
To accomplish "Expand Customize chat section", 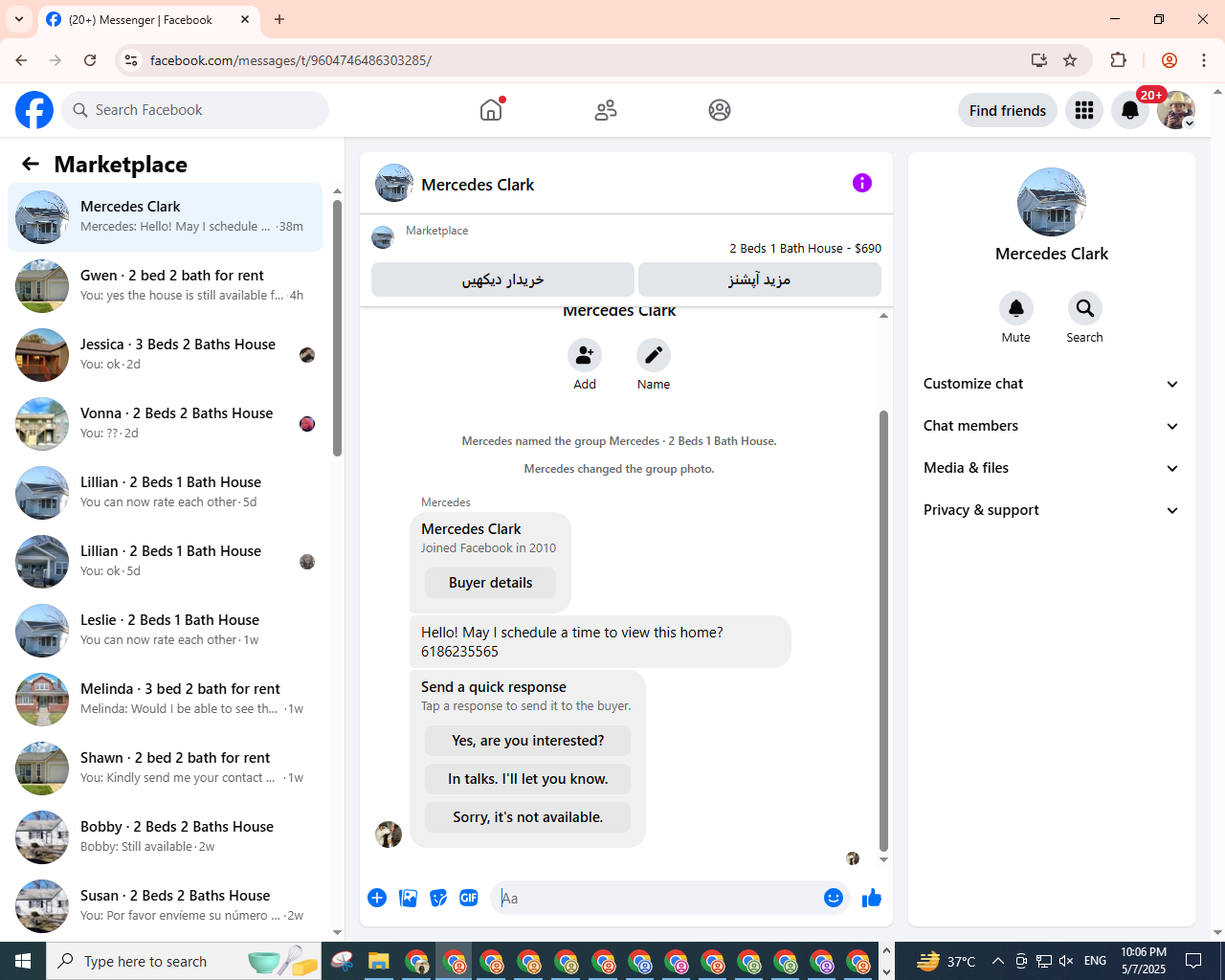I will tap(1052, 384).
